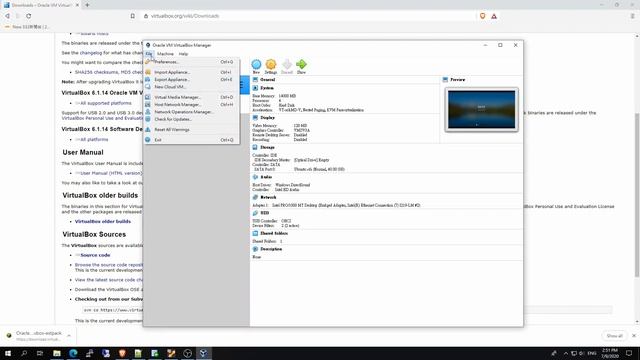The height and width of the screenshot is (360, 640).
Task: Open the System section heading
Action: tap(267, 88)
